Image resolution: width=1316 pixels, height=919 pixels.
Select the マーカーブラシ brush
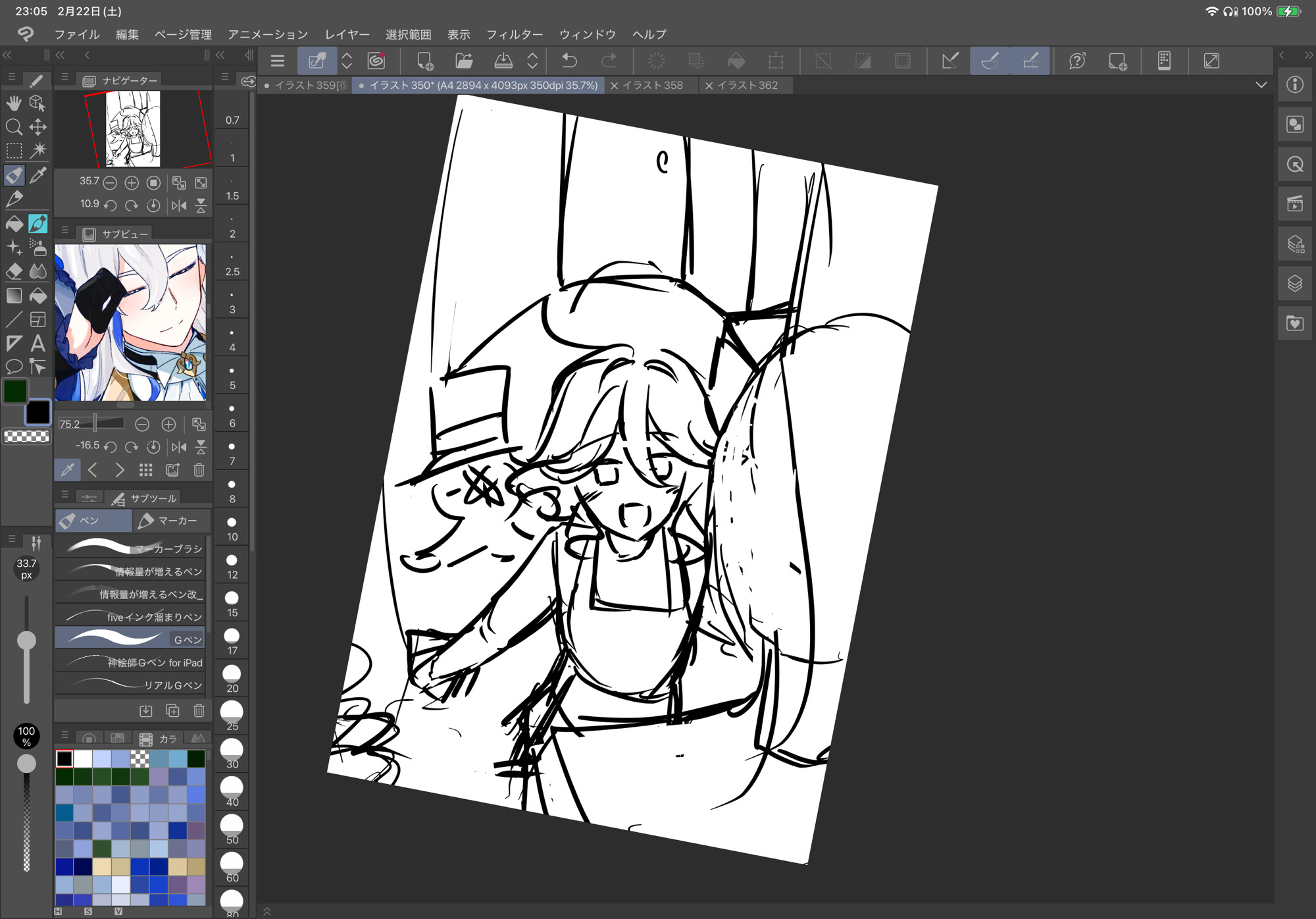point(130,548)
